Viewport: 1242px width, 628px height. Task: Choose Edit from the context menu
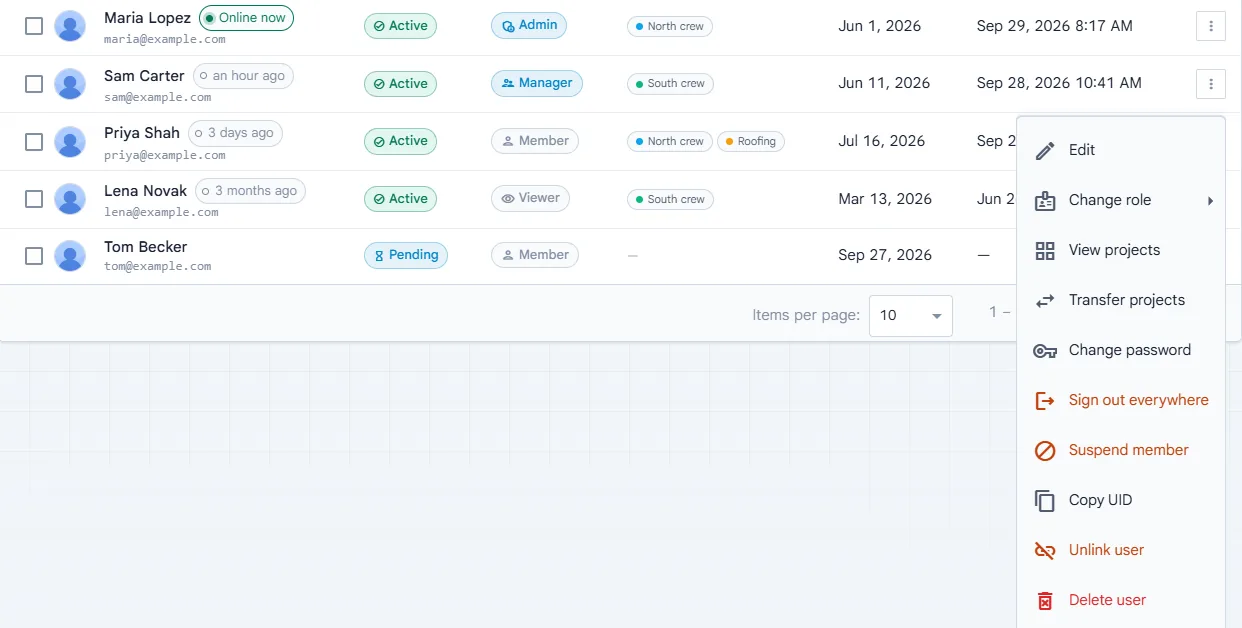tap(1121, 150)
